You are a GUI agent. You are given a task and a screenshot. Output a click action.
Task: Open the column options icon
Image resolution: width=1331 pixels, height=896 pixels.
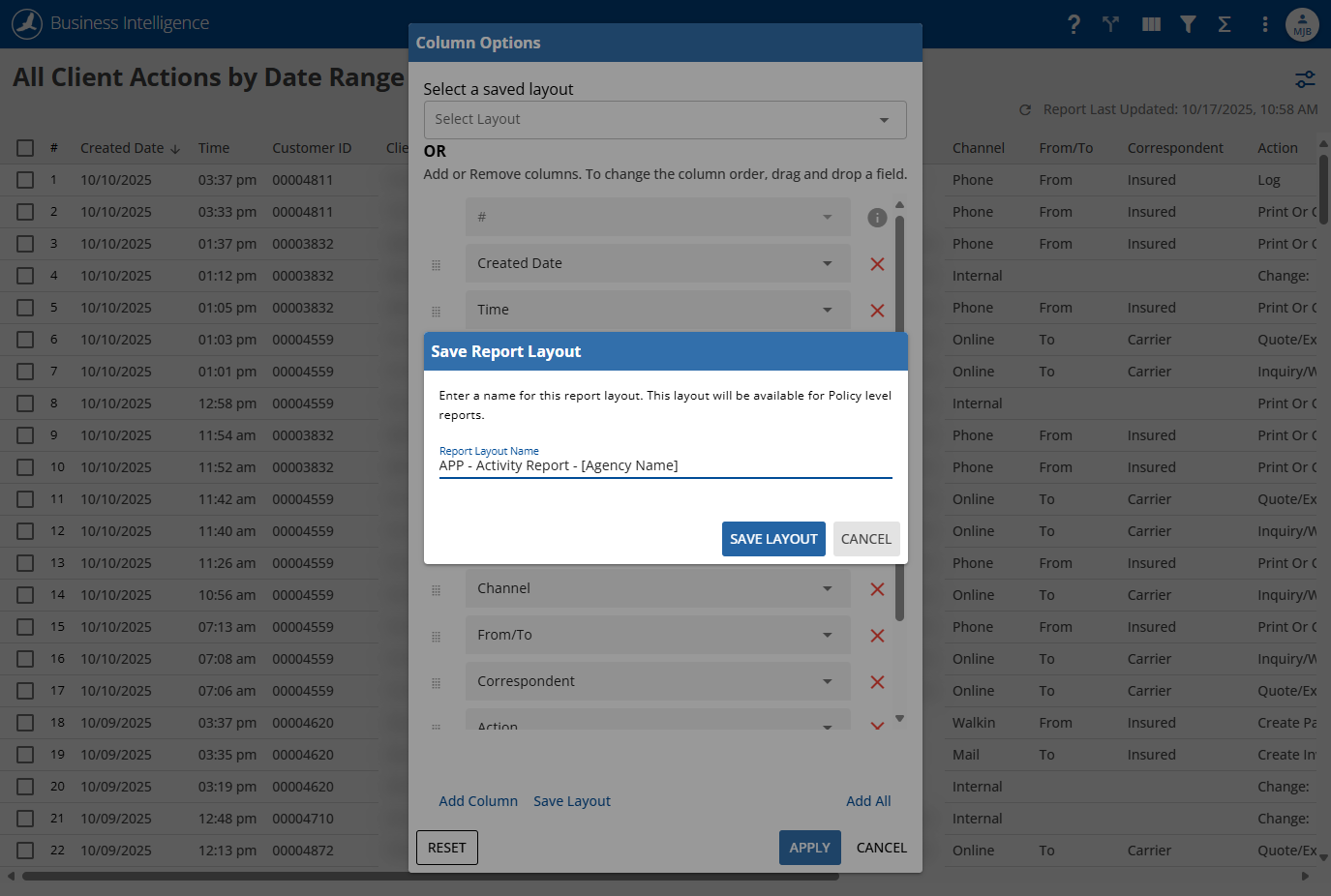[1151, 24]
